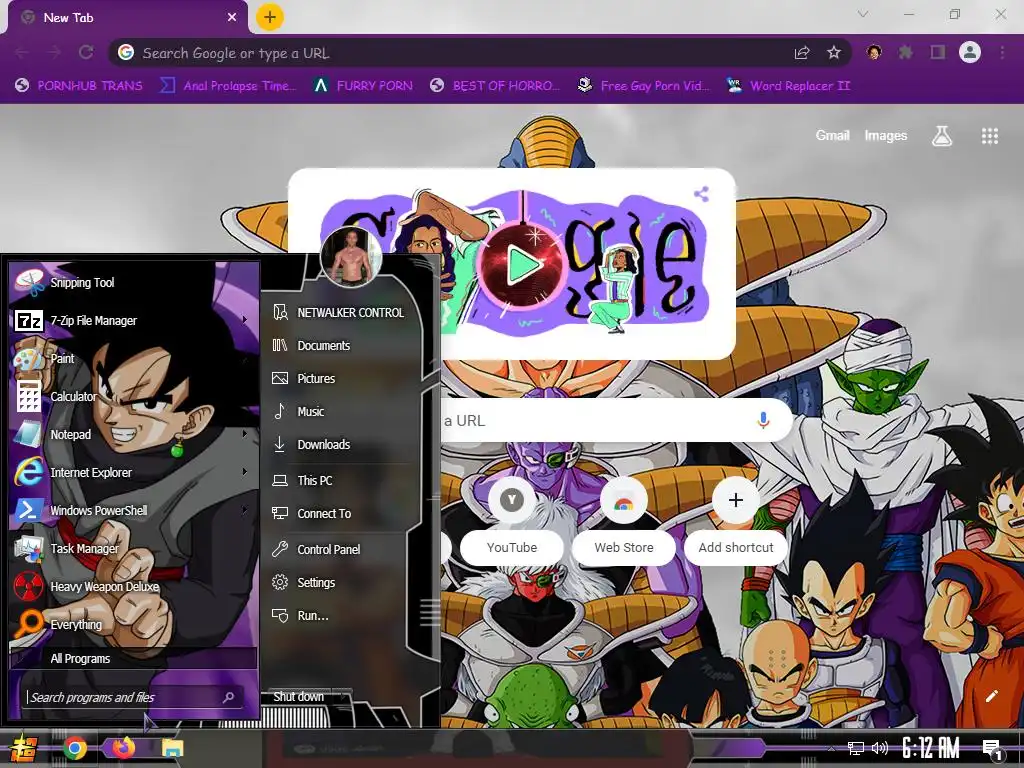Image resolution: width=1024 pixels, height=768 pixels.
Task: Open the Extensions puzzle menu
Action: click(x=906, y=52)
